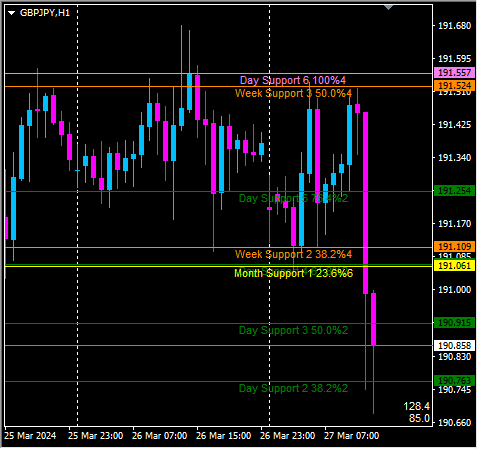Select the Day Support 2 38.2%2 label
Image resolution: width=478 pixels, height=449 pixels.
293,388
